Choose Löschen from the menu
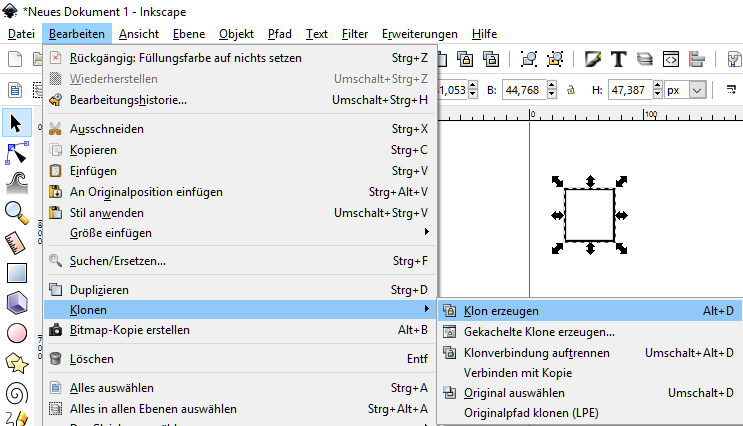 pyautogui.click(x=240, y=359)
